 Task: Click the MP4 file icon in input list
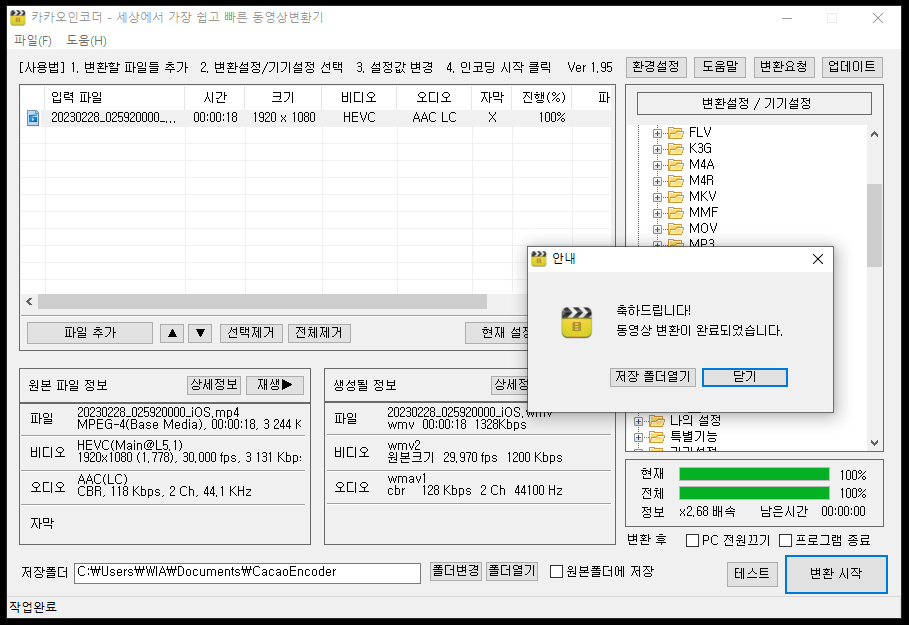[x=33, y=118]
